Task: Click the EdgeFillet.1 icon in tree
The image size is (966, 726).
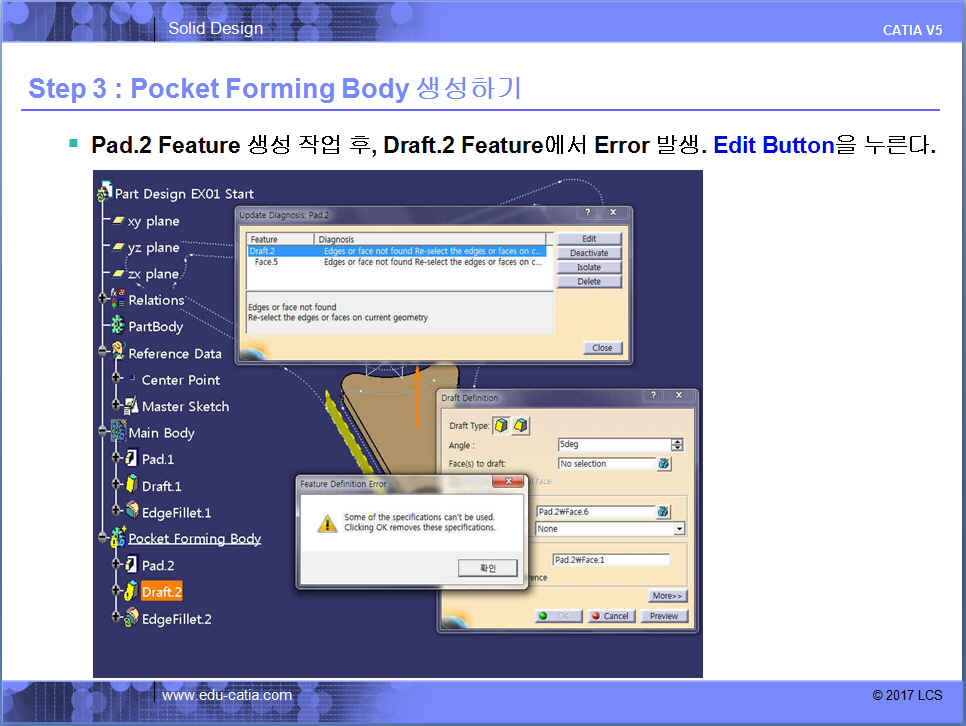Action: [x=130, y=512]
